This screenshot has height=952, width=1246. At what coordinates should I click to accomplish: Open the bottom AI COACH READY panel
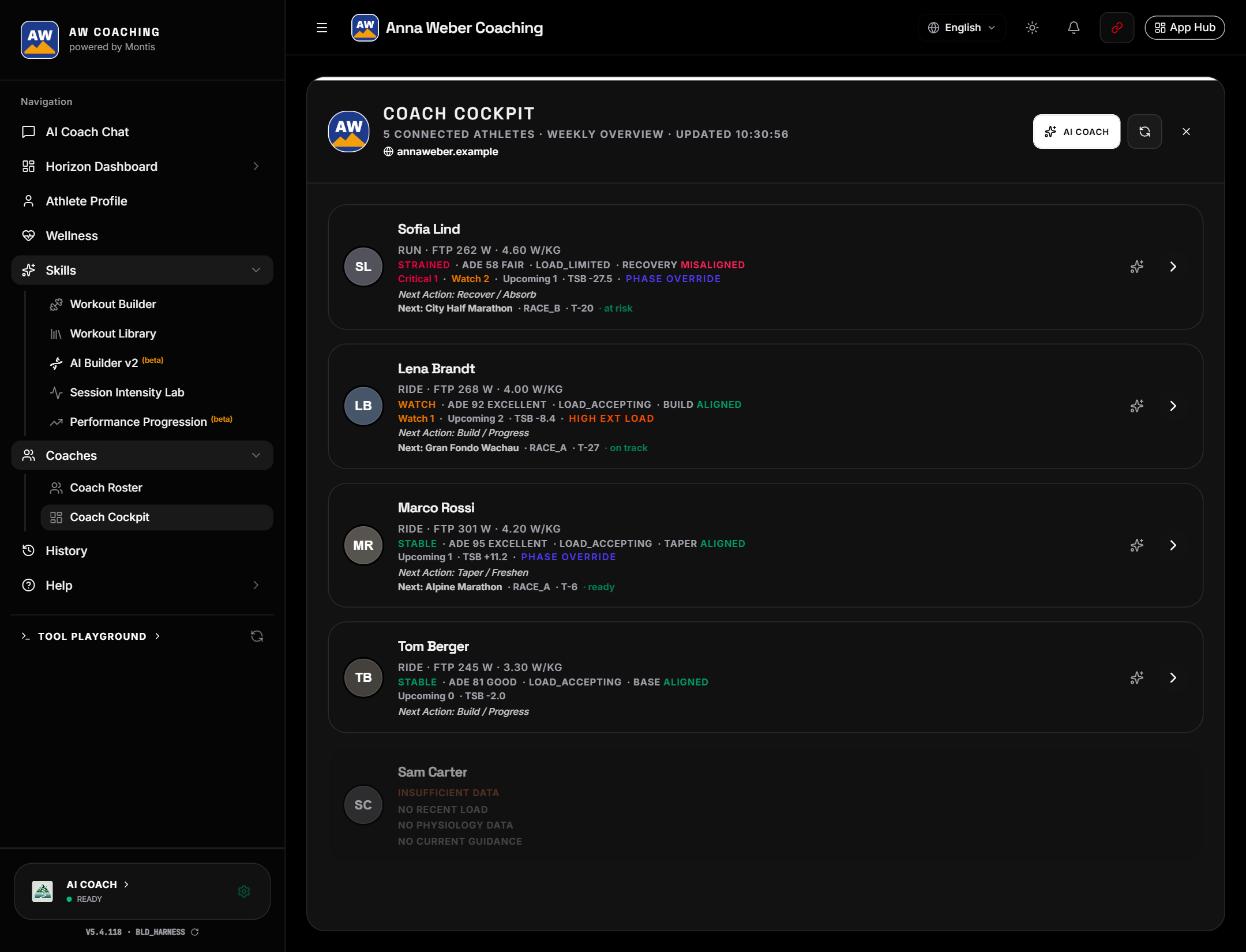(x=142, y=891)
